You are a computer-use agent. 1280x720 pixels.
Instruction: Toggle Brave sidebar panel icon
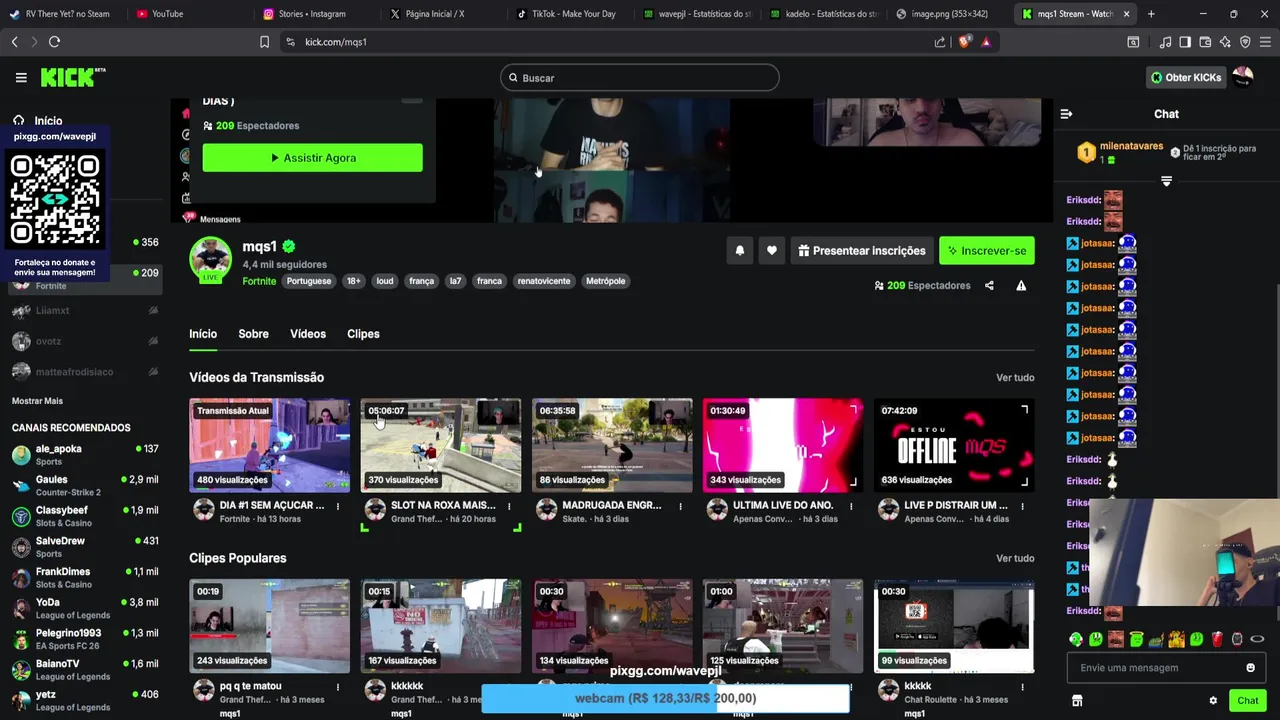point(1185,42)
